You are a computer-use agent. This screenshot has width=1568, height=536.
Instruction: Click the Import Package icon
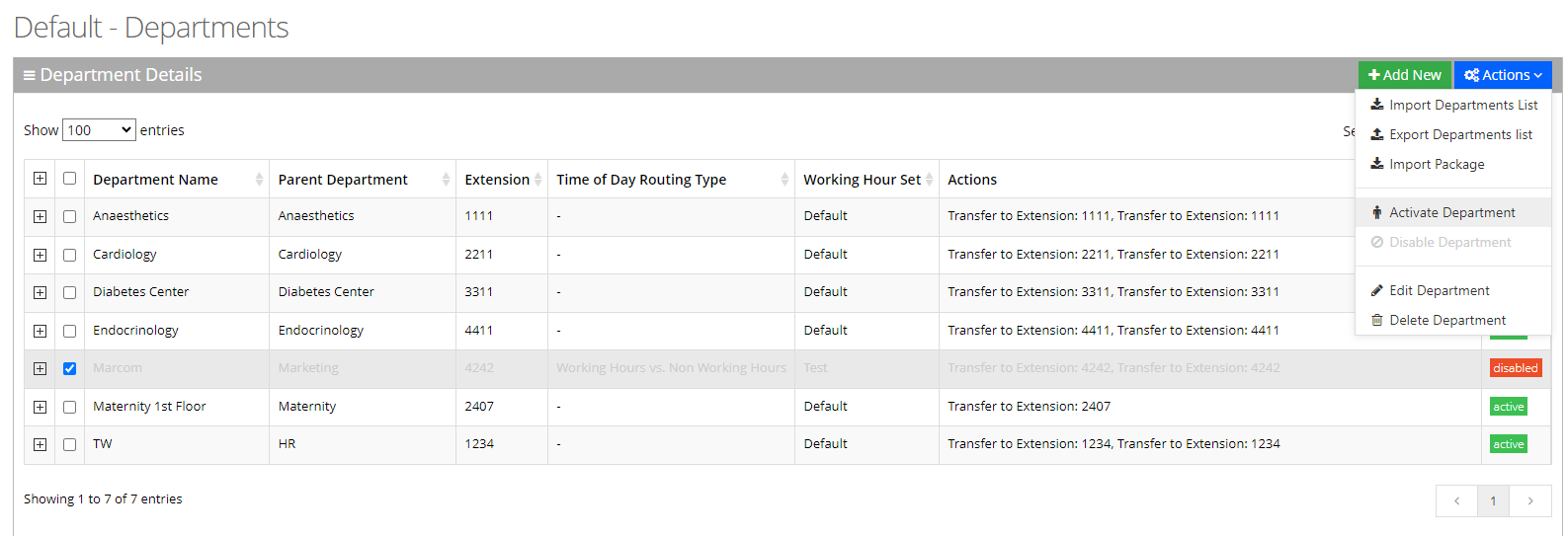[1376, 164]
